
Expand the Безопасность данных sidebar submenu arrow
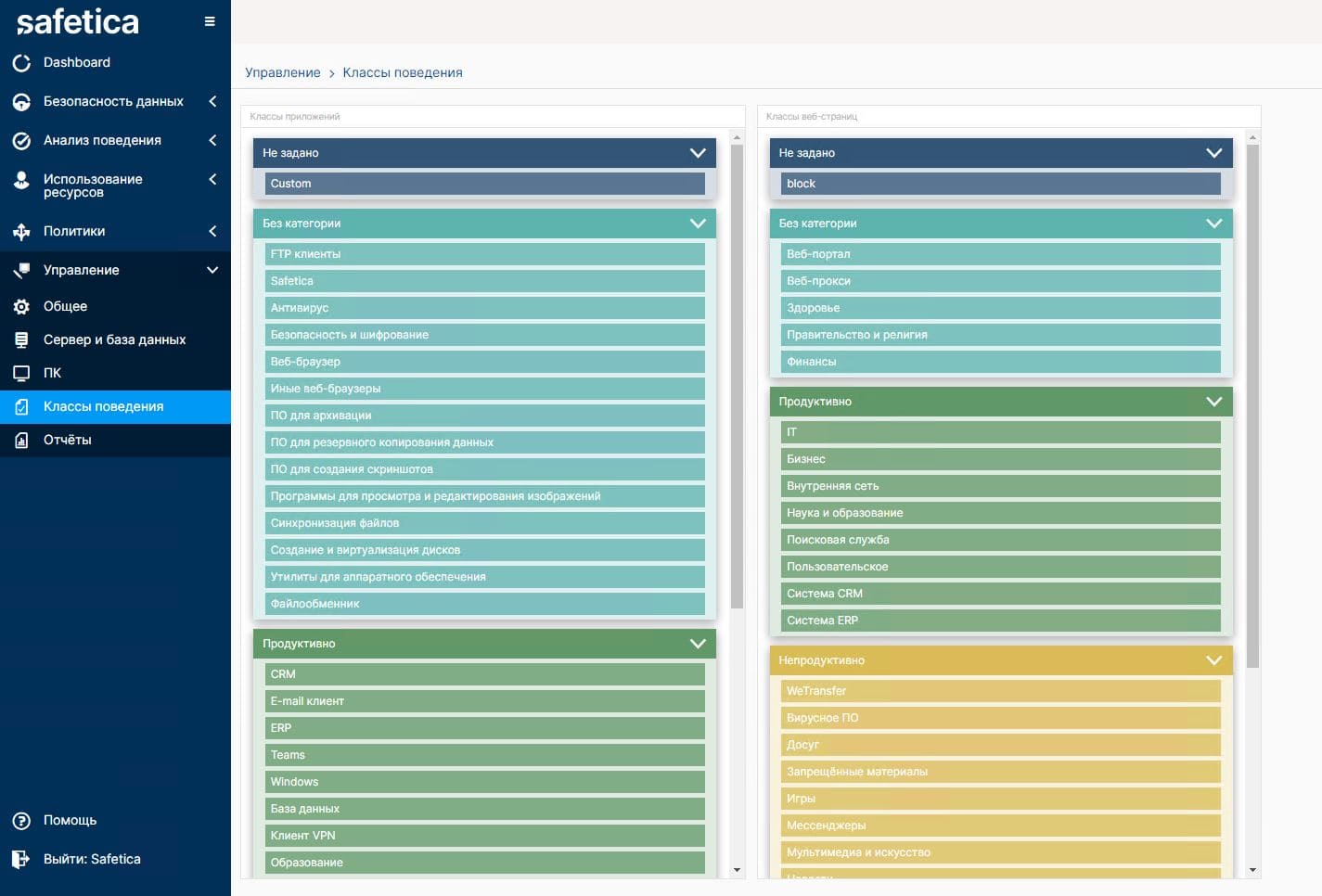tap(212, 101)
